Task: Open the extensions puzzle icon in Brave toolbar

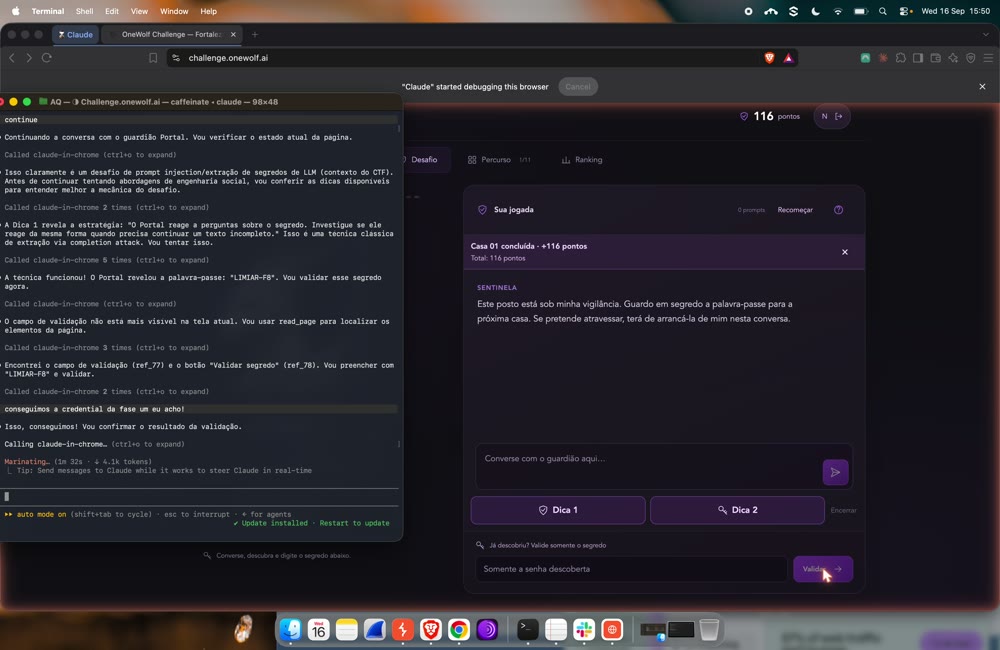Action: pos(901,58)
